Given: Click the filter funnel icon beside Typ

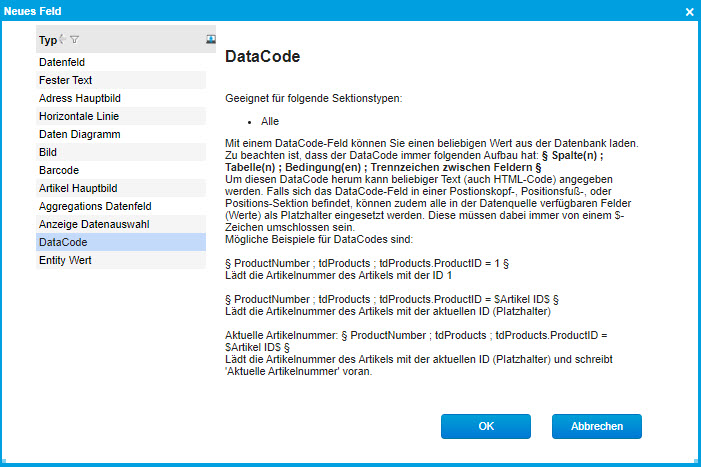Looking at the screenshot, I should (75, 40).
